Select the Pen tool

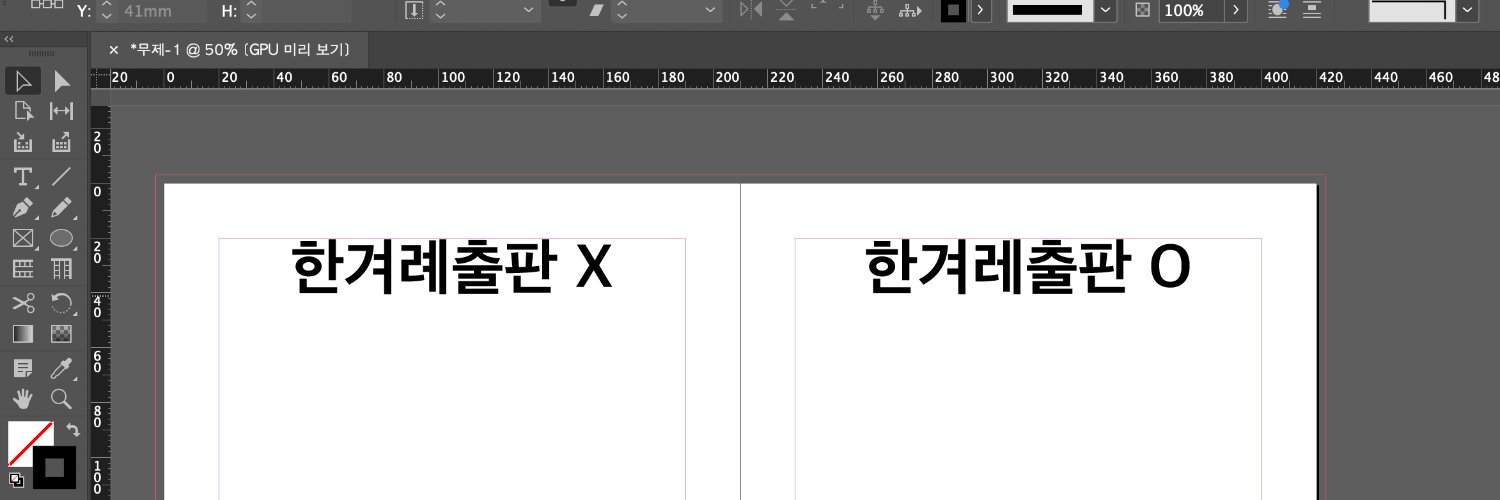pos(23,208)
